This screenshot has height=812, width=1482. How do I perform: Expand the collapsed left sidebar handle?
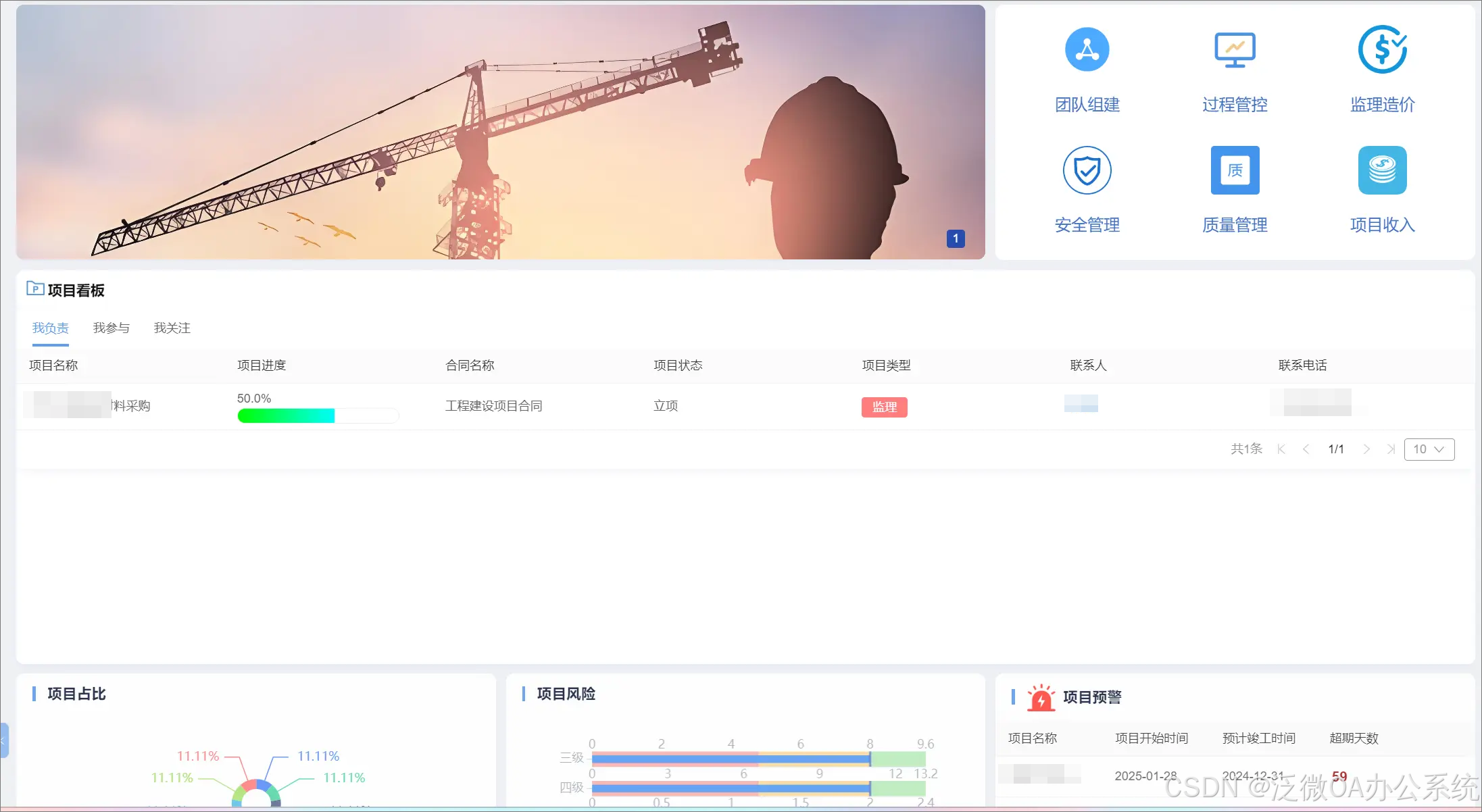(x=3, y=740)
